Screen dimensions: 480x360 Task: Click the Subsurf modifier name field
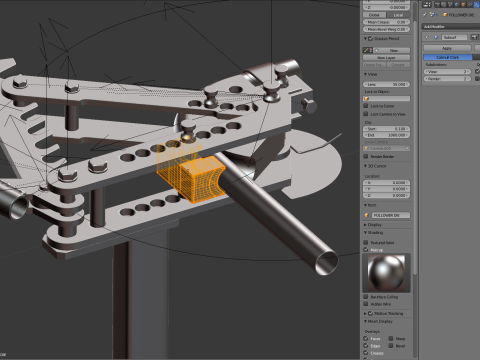coord(454,37)
